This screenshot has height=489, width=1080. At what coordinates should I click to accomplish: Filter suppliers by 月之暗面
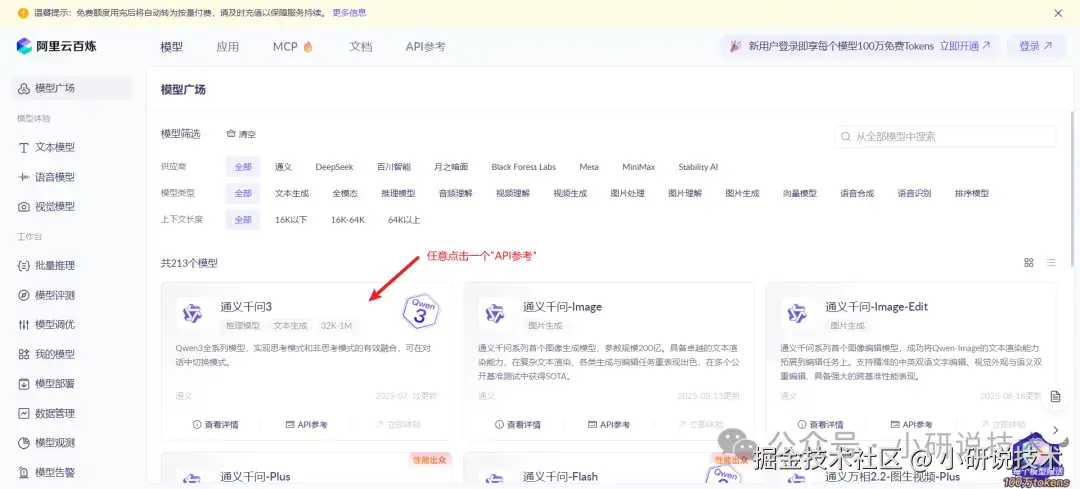(451, 167)
